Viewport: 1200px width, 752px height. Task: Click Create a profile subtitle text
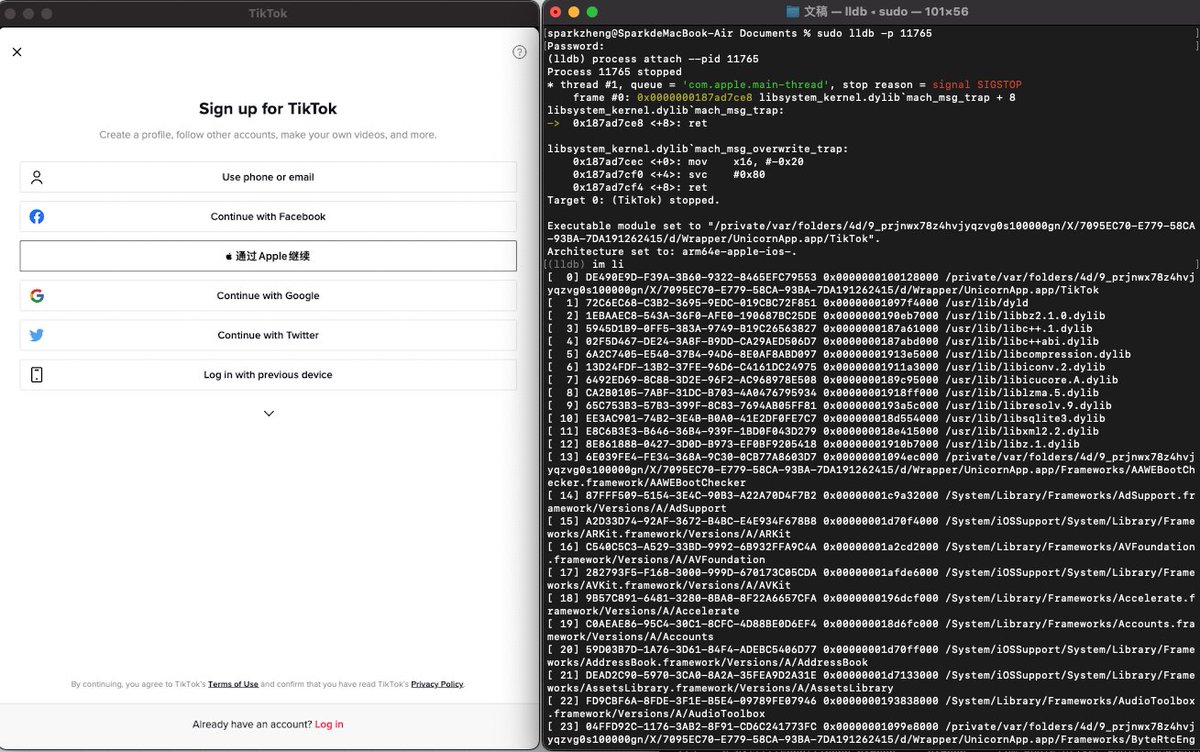click(268, 135)
